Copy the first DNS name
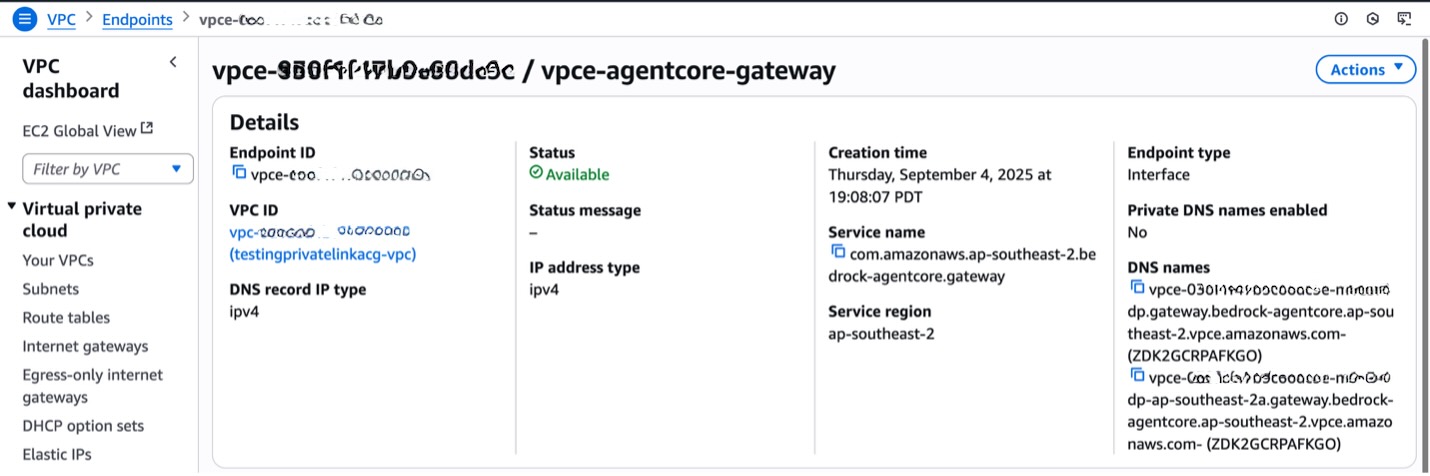 (1137, 289)
